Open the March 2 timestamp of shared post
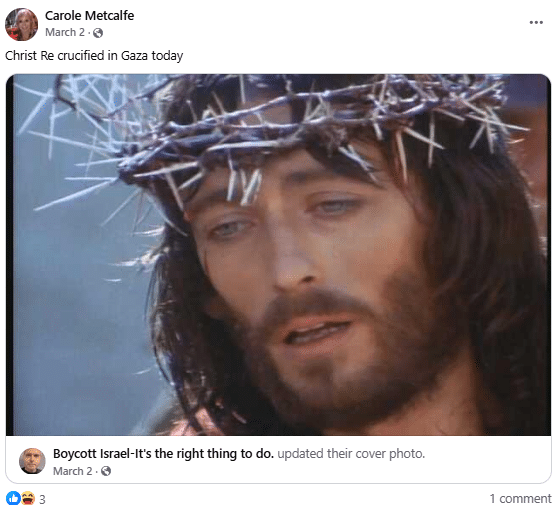 (x=73, y=471)
